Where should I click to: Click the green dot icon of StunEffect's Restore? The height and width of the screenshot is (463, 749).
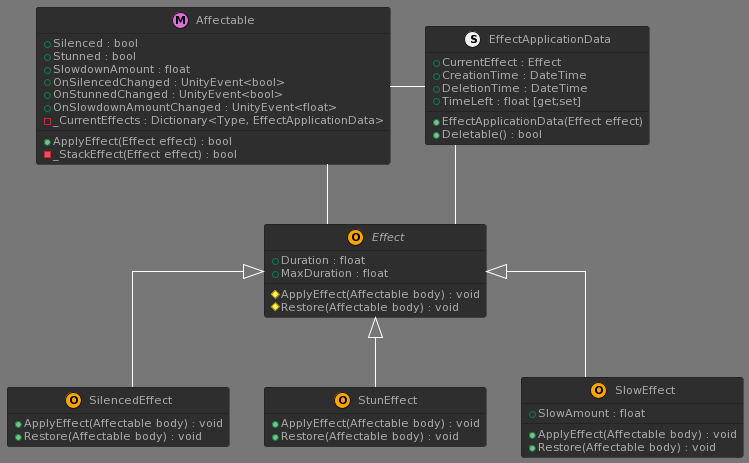click(275, 437)
